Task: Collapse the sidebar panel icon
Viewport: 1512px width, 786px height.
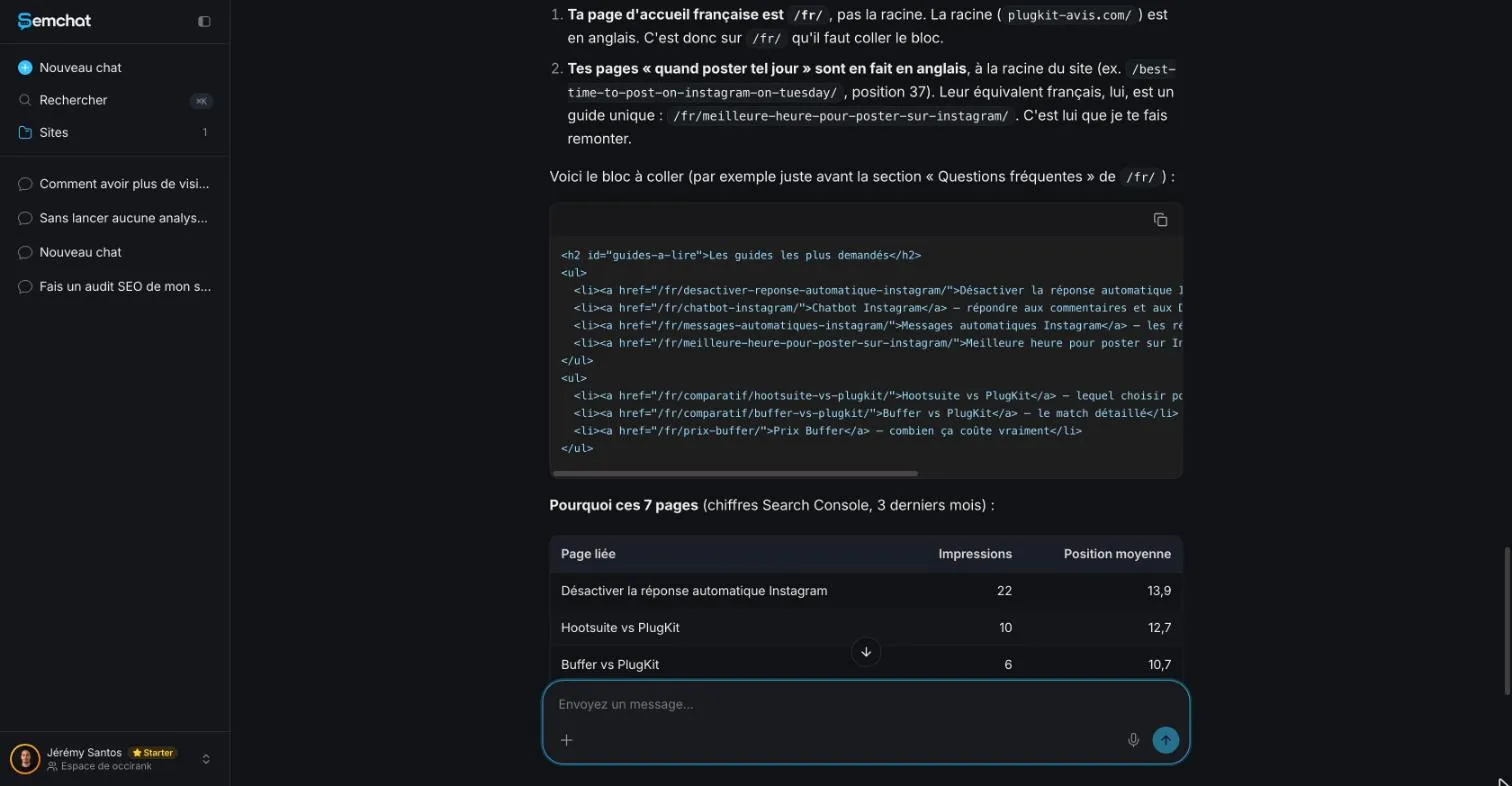Action: [x=204, y=21]
